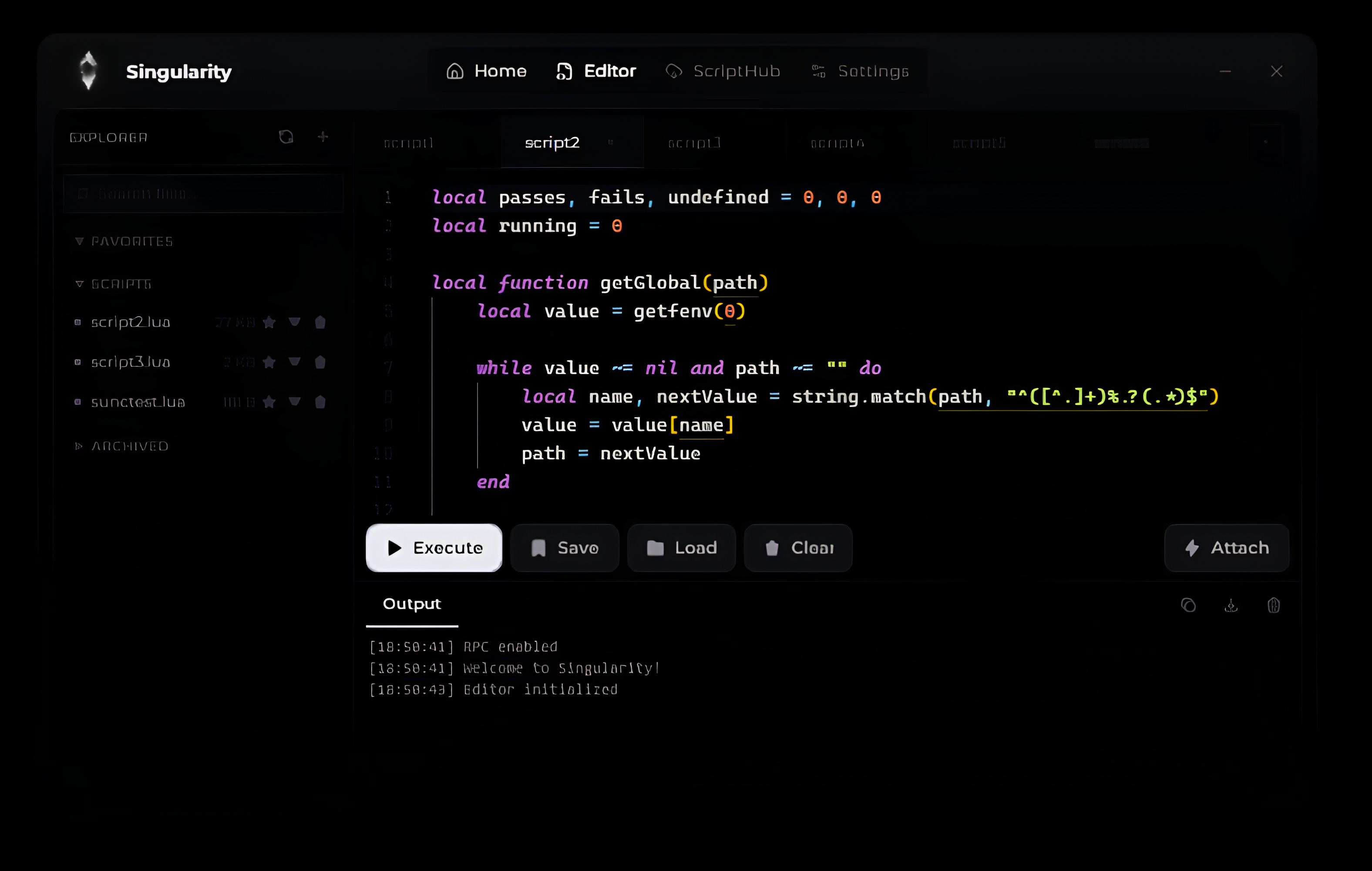This screenshot has height=871, width=1372.
Task: Load a script file
Action: [x=682, y=548]
